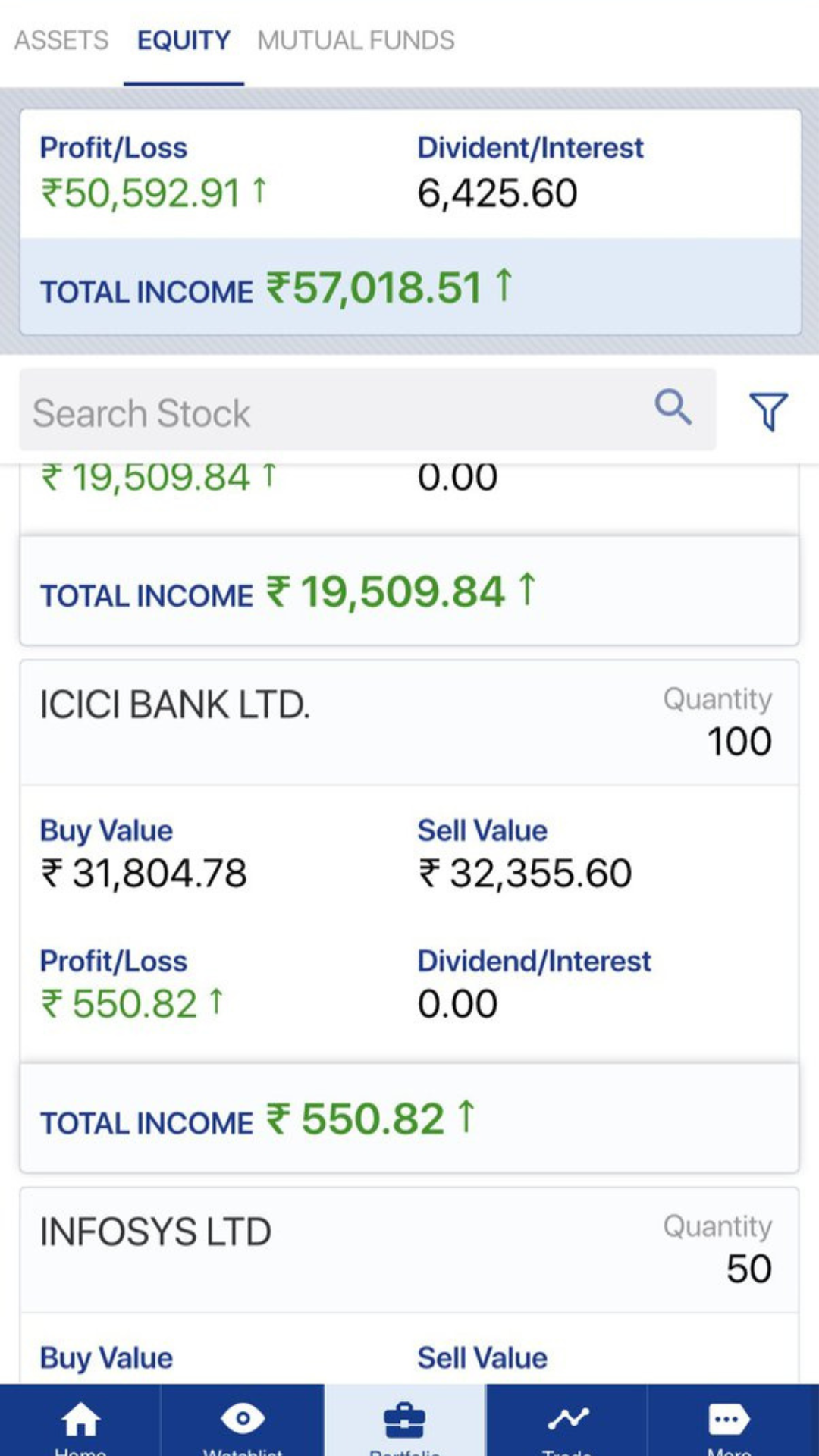The width and height of the screenshot is (819, 1456).
Task: Go to Home via house icon
Action: [x=80, y=1420]
